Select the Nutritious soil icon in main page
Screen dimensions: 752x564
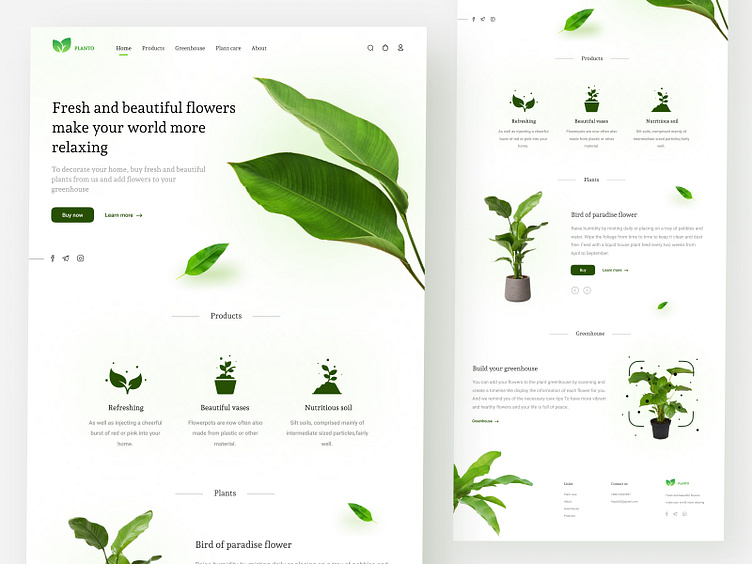pyautogui.click(x=328, y=376)
